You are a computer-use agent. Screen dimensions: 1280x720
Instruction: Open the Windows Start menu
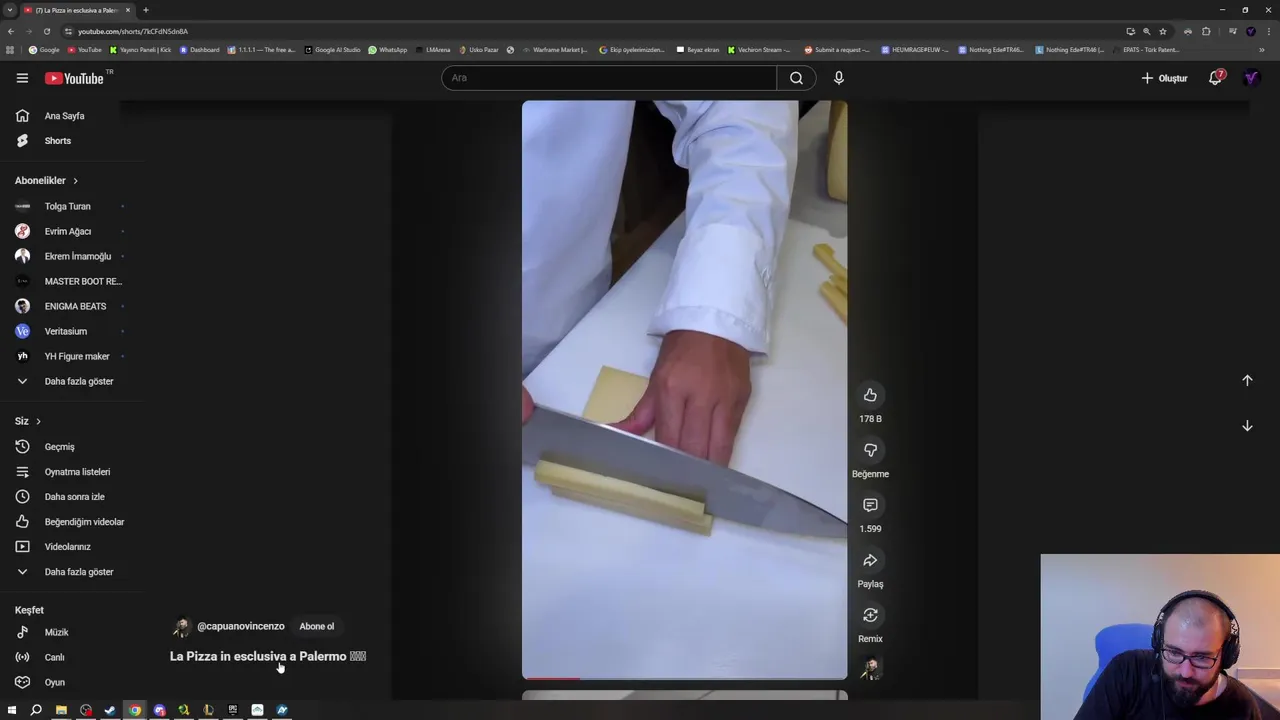12,710
